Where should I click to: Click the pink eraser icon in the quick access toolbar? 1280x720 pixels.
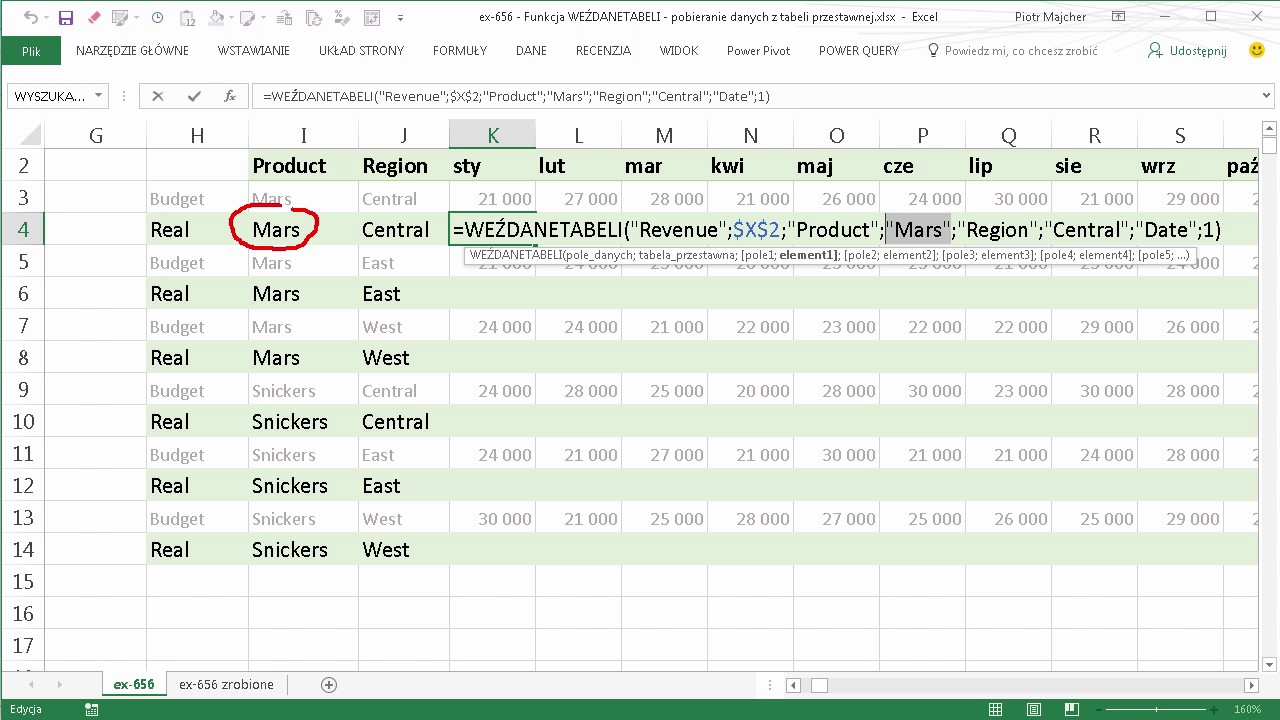pos(94,18)
